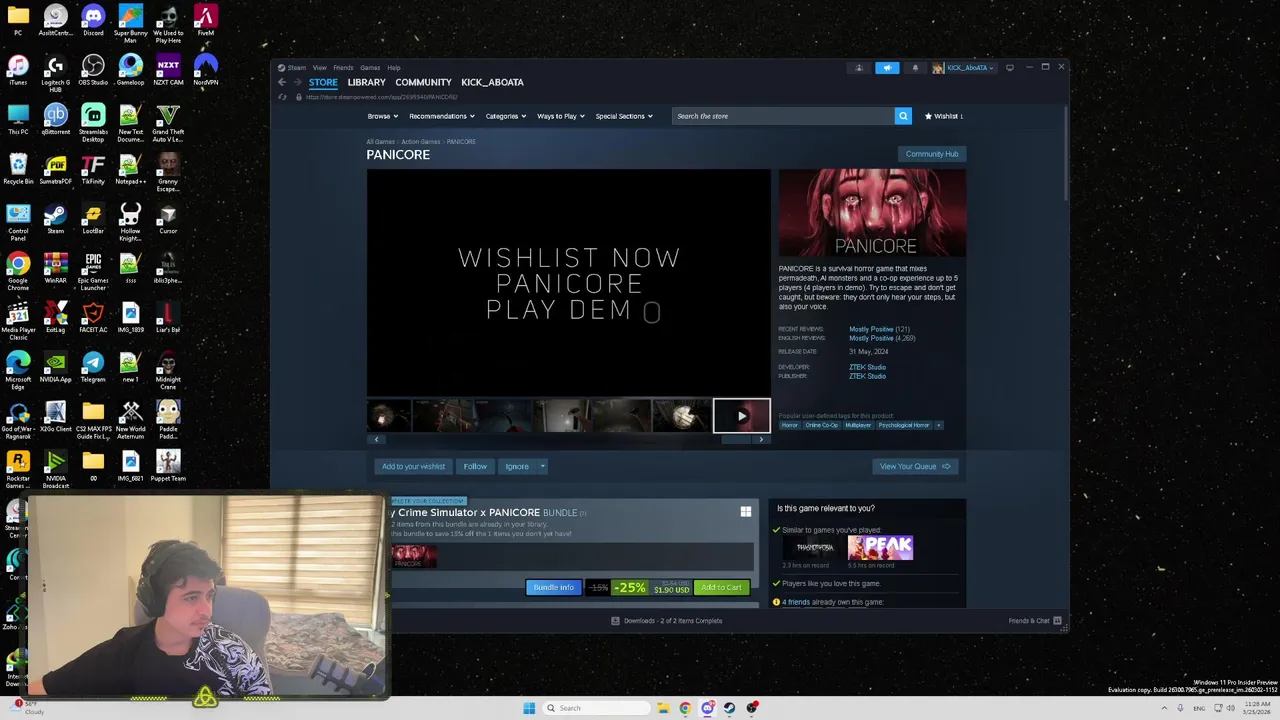Reload the Steam store page
Screen dimensions: 1280x720
point(283,97)
